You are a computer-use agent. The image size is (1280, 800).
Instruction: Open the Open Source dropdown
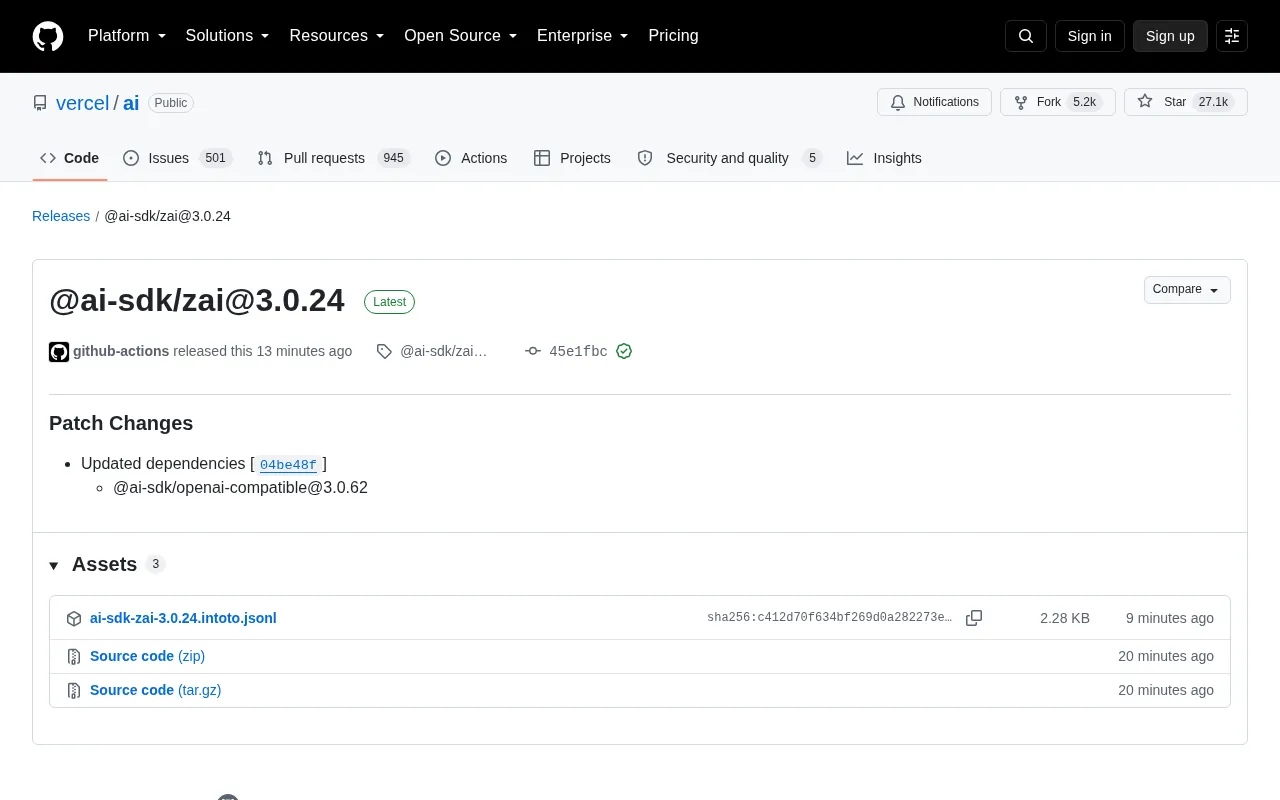pos(461,36)
